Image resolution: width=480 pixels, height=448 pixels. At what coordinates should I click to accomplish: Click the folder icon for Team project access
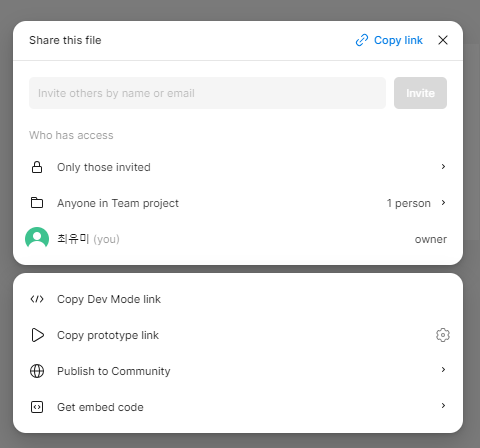pos(37,203)
